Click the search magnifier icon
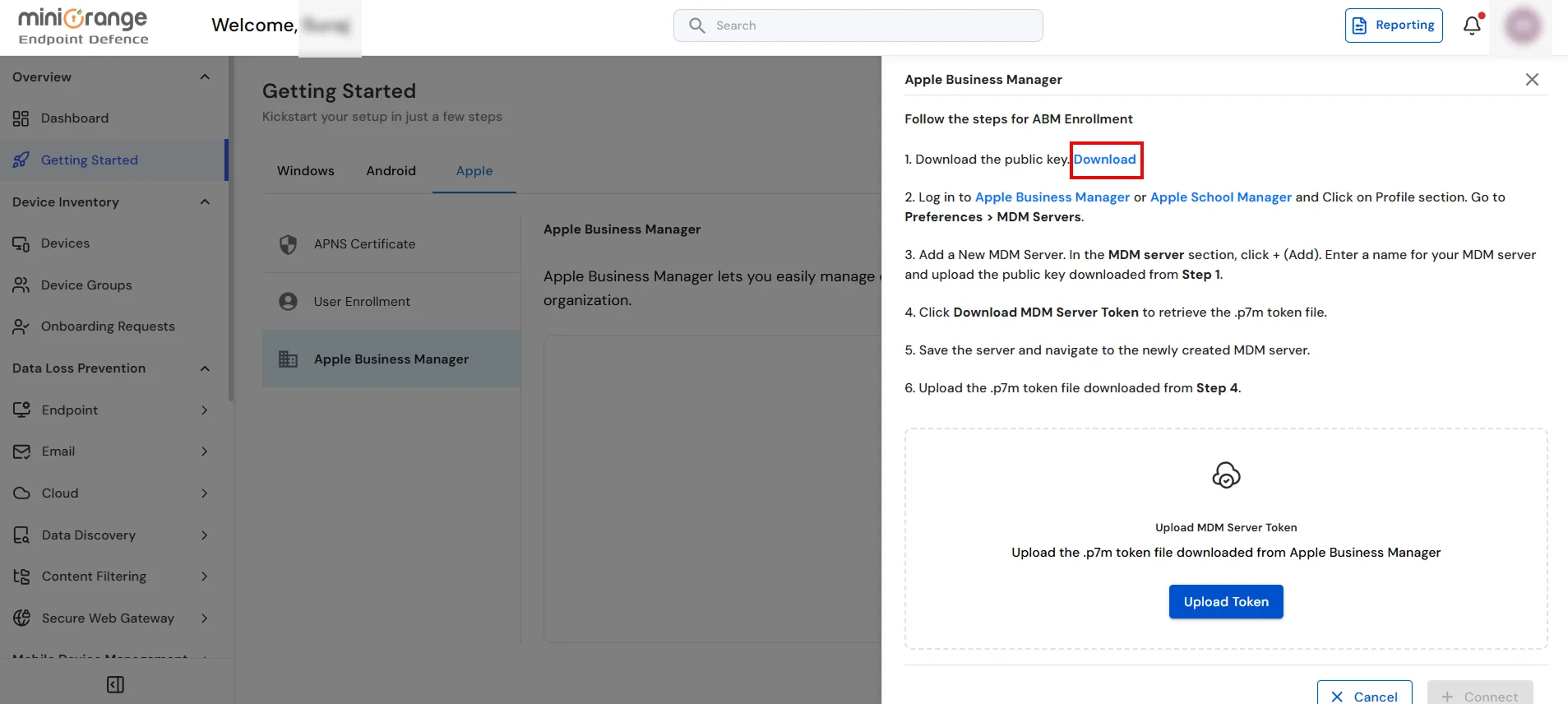The image size is (1568, 704). point(697,25)
